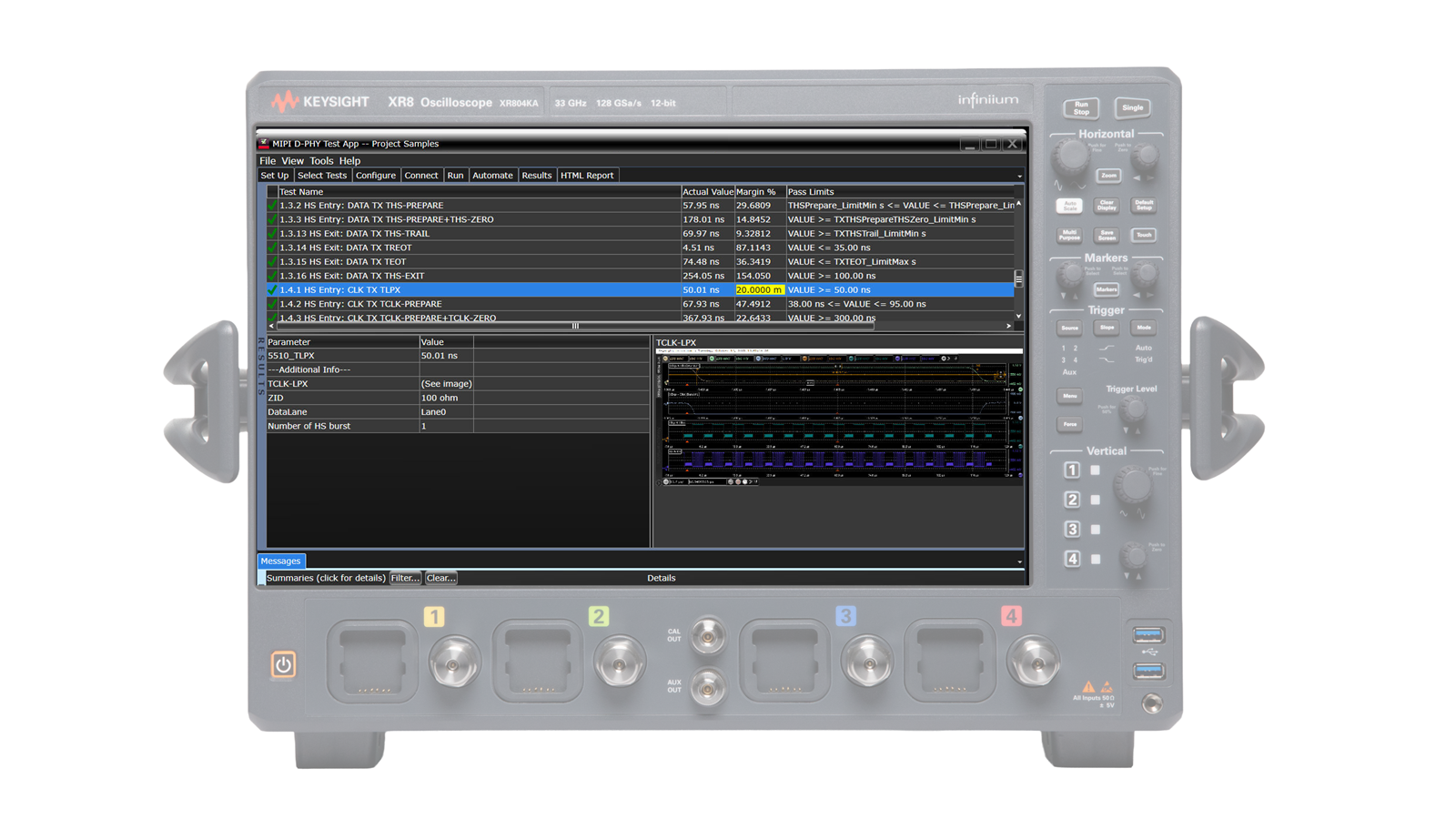Click the Filter... button in Messages
The image size is (1456, 819).
pyautogui.click(x=405, y=578)
